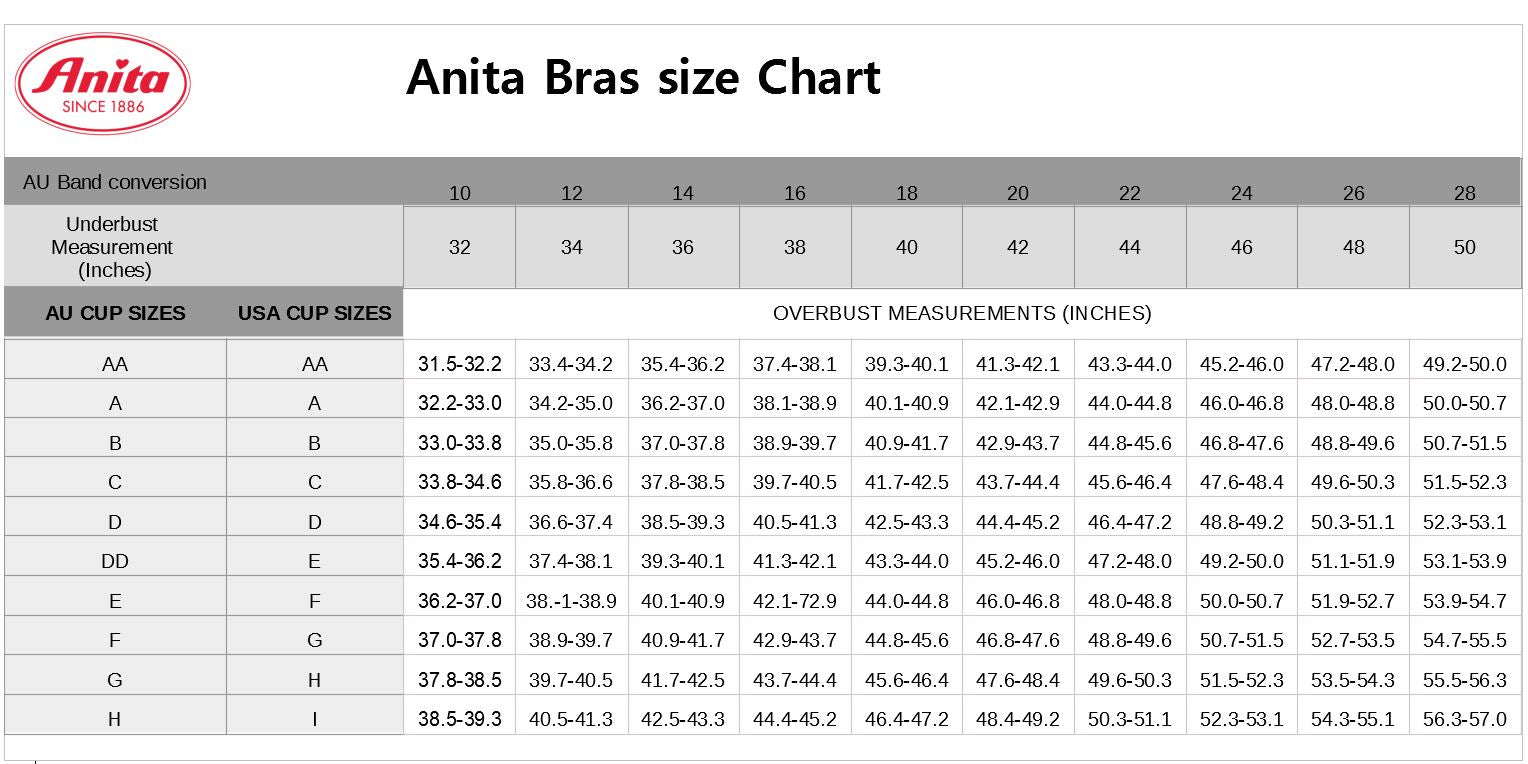The image size is (1528, 764).
Task: Select the I cell in USA cup sizes
Action: (314, 719)
